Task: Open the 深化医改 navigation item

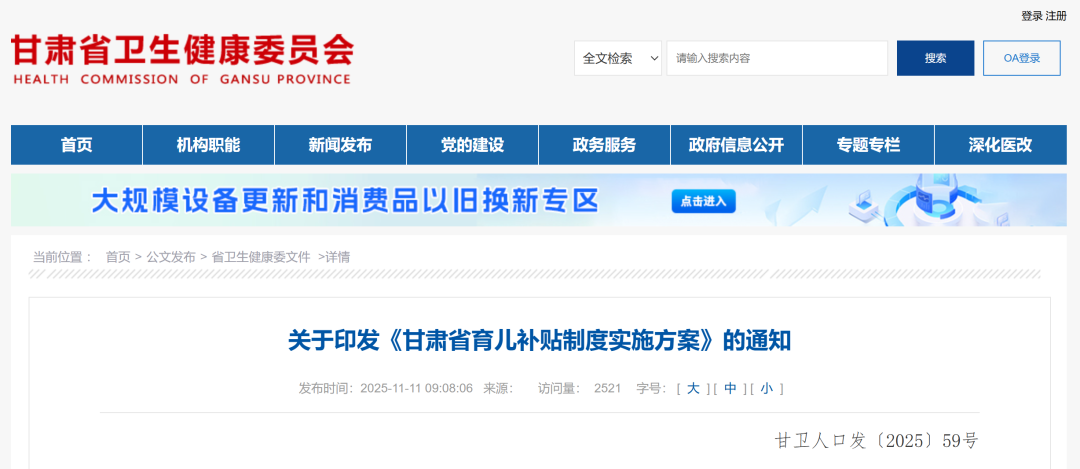Action: click(1000, 145)
